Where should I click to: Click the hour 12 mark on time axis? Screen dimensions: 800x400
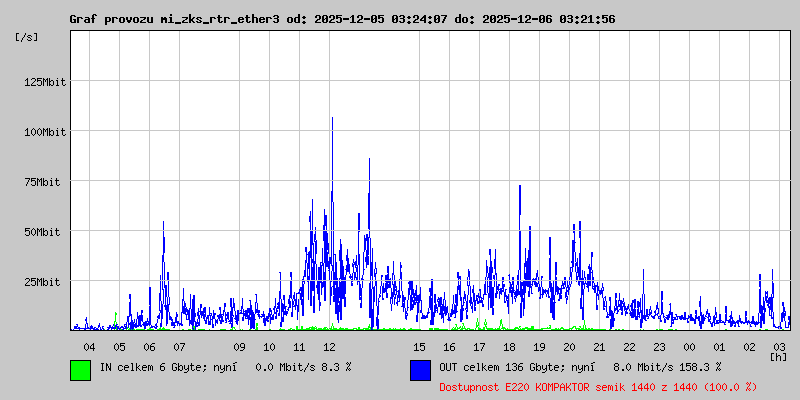(x=329, y=346)
